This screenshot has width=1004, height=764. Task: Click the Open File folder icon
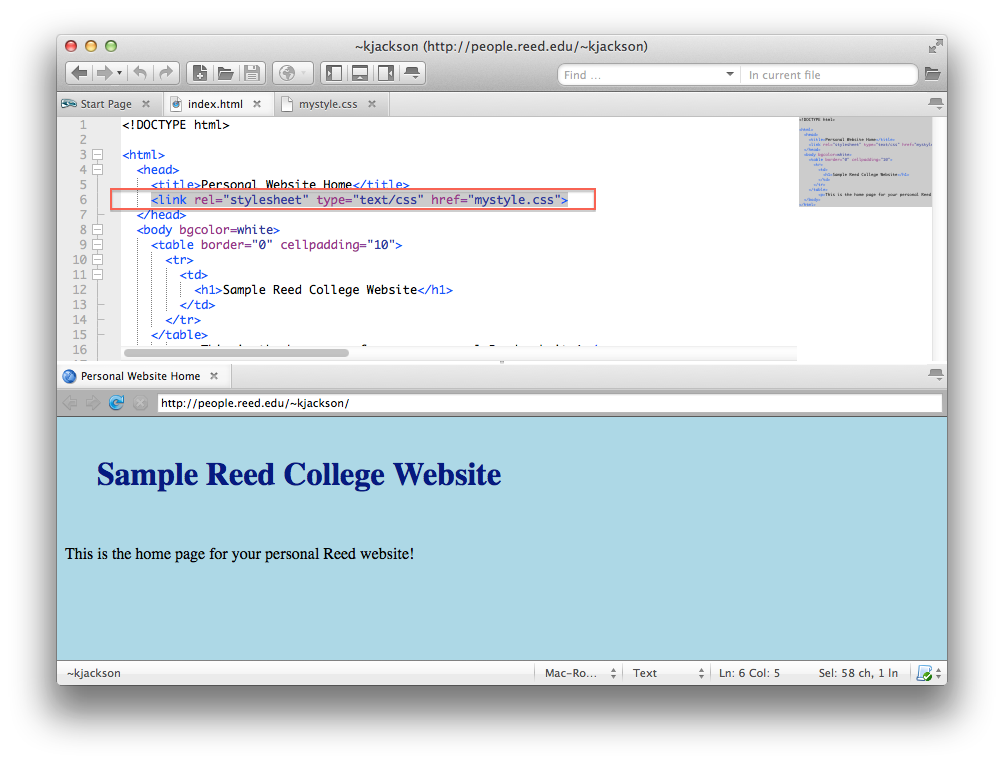(226, 73)
